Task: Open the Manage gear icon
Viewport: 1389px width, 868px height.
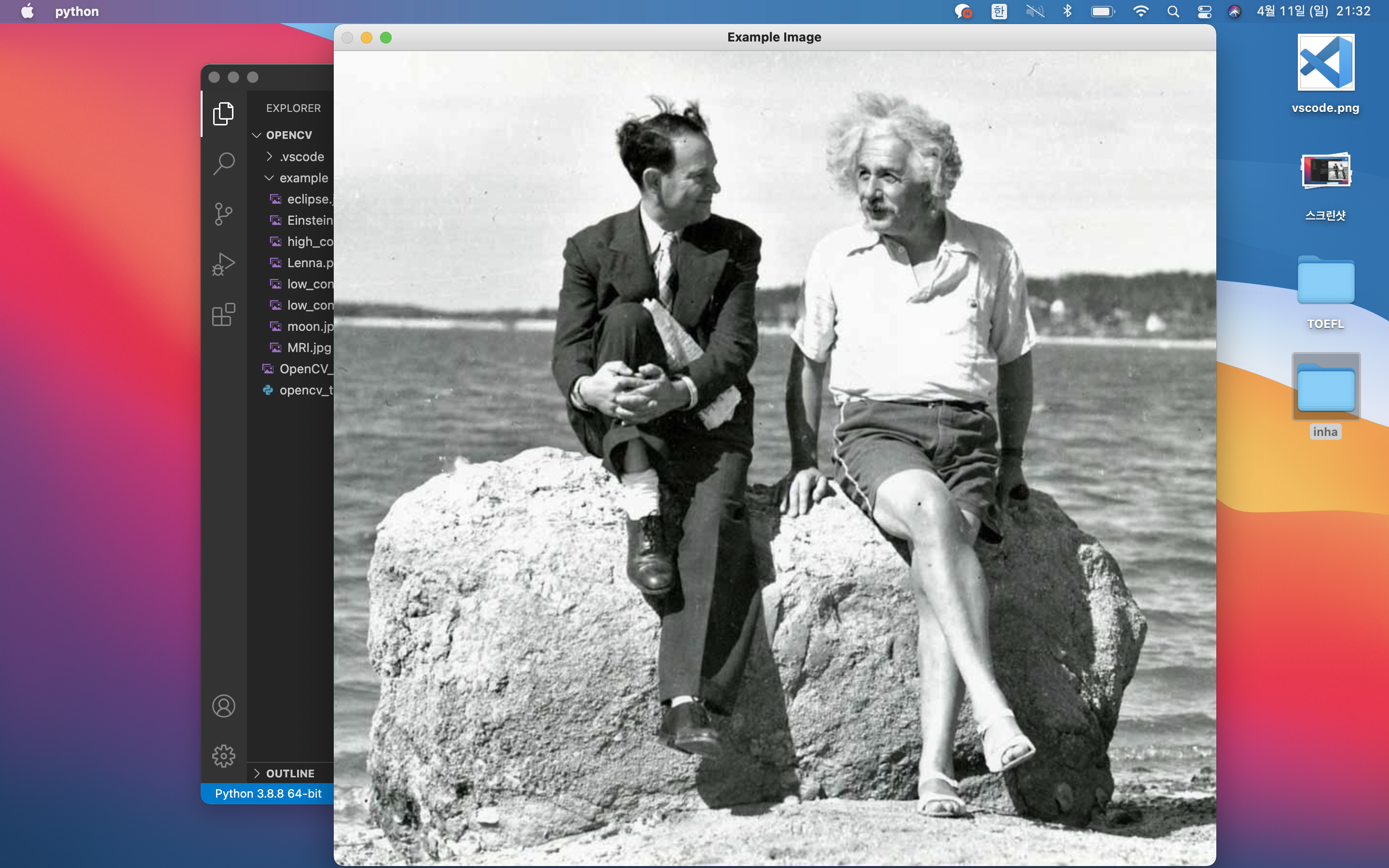Action: pos(223,756)
